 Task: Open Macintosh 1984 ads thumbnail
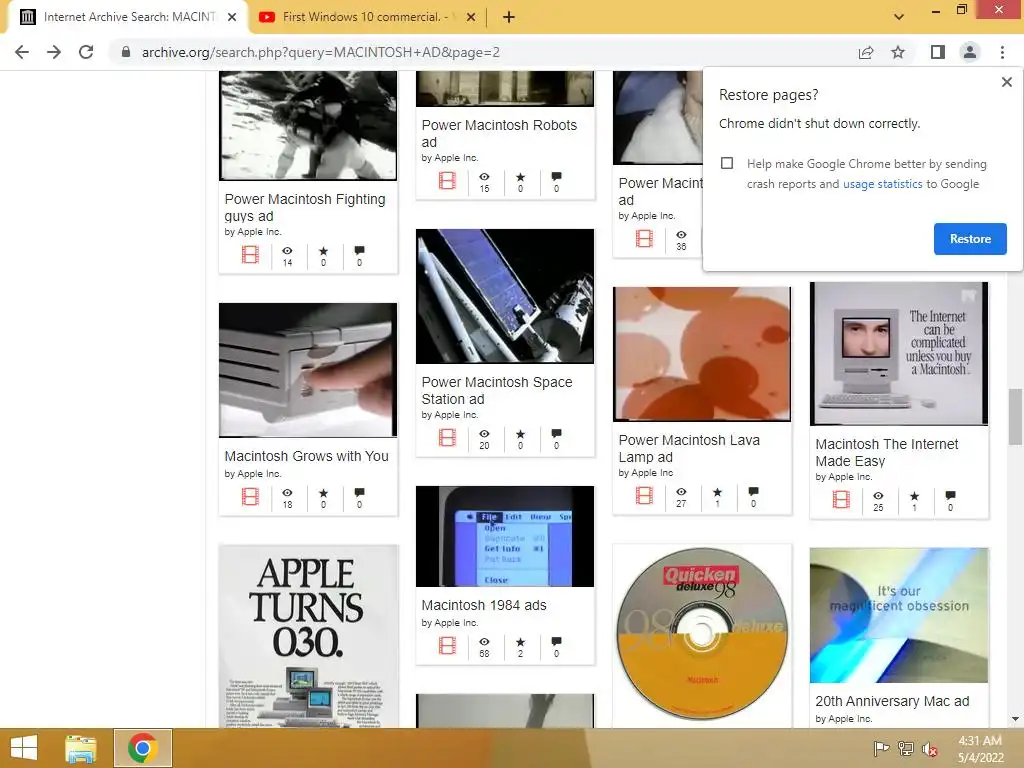pyautogui.click(x=505, y=536)
